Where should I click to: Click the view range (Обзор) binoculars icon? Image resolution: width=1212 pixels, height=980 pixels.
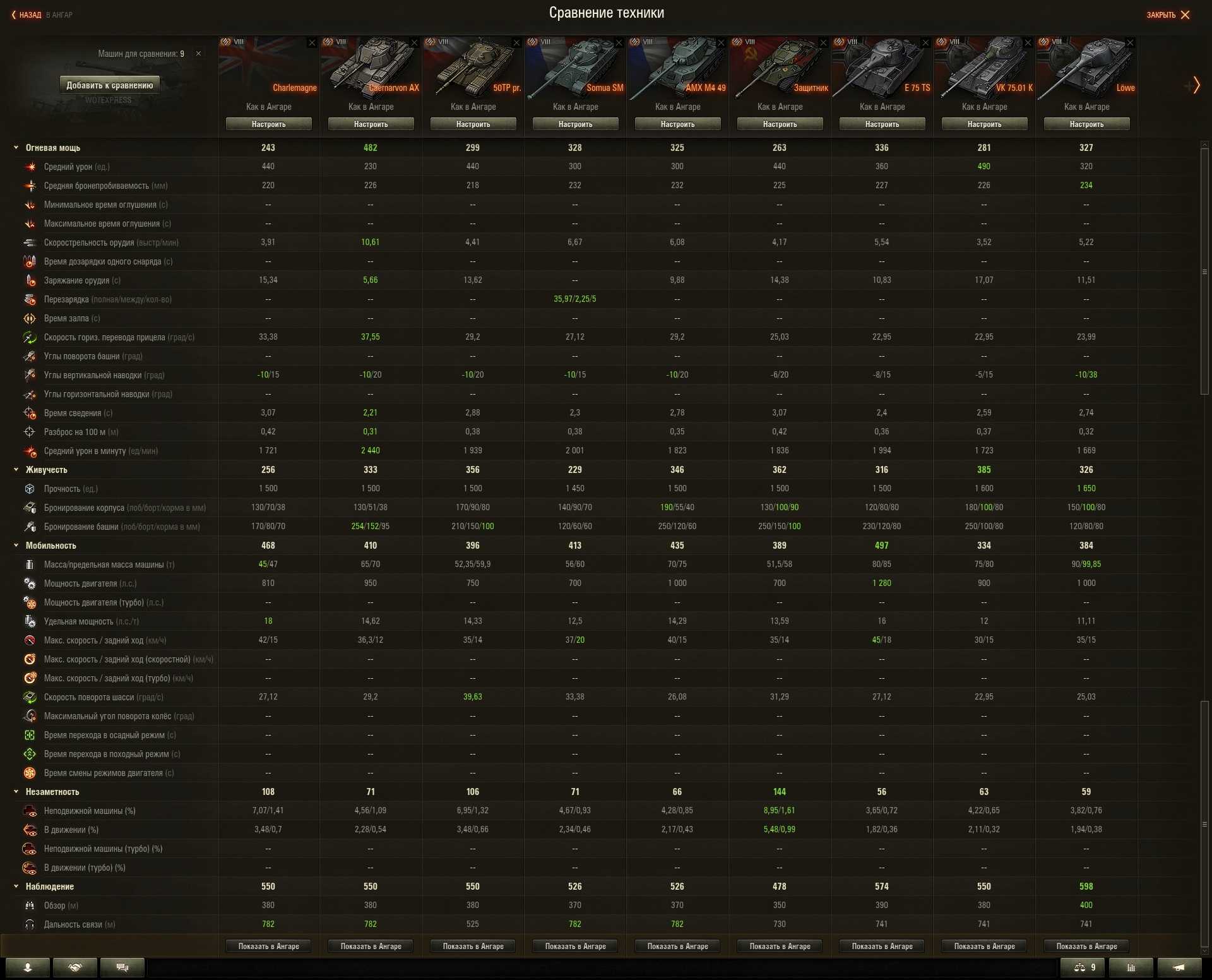tap(30, 905)
